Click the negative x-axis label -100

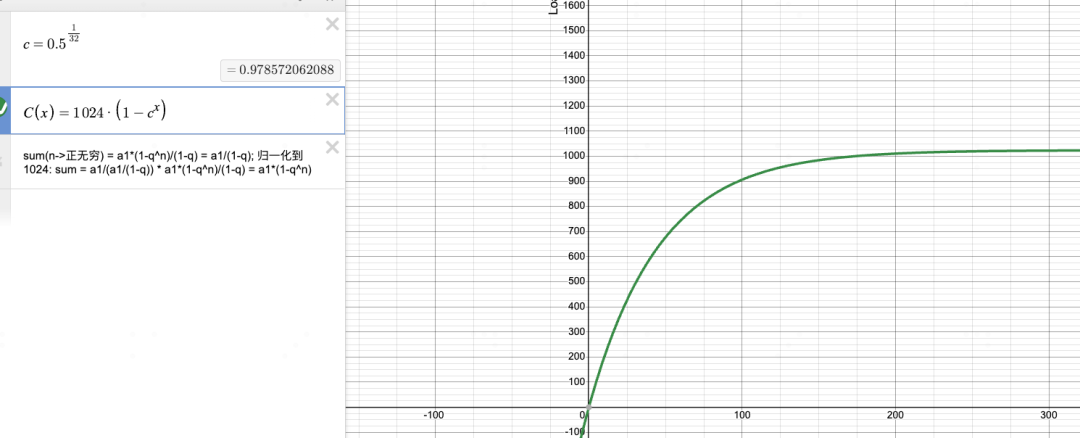tap(434, 415)
